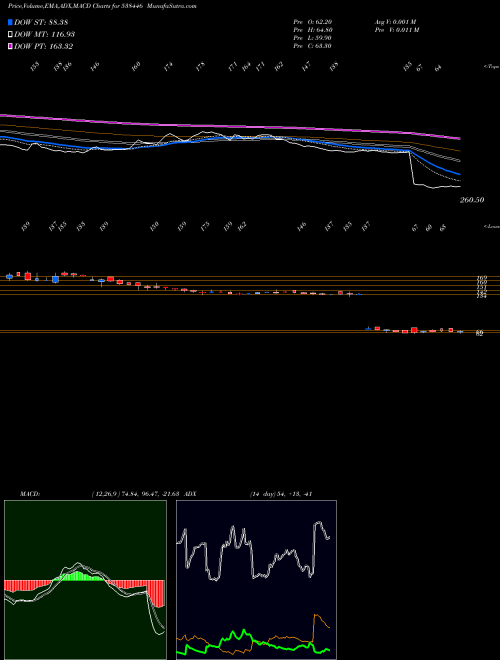Click the magenta DOW PT legend square

click(11, 46)
